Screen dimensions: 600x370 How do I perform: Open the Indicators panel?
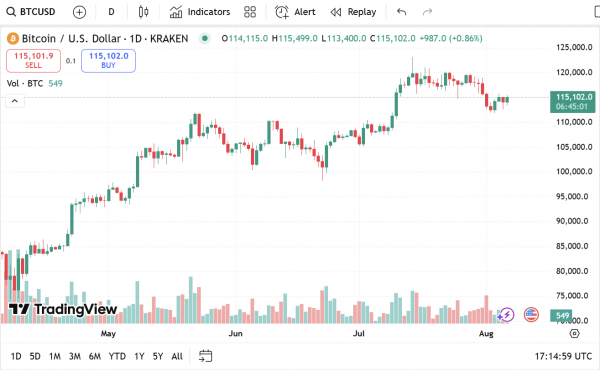pos(200,12)
